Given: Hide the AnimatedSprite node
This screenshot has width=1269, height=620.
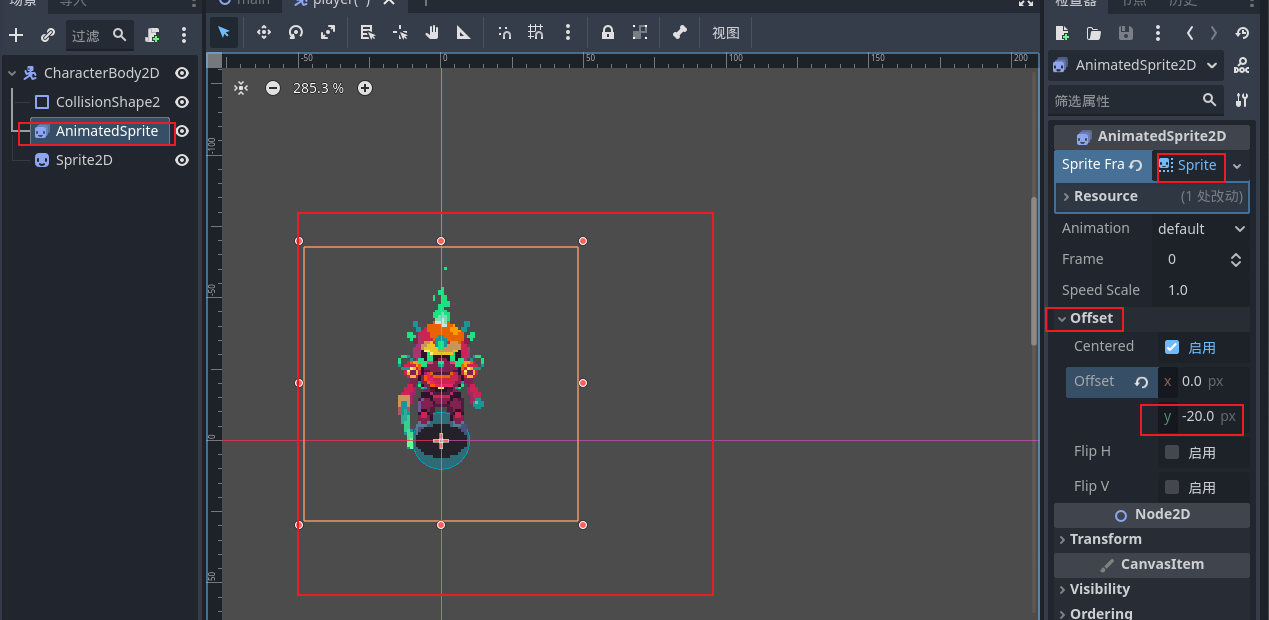Looking at the screenshot, I should click(182, 131).
